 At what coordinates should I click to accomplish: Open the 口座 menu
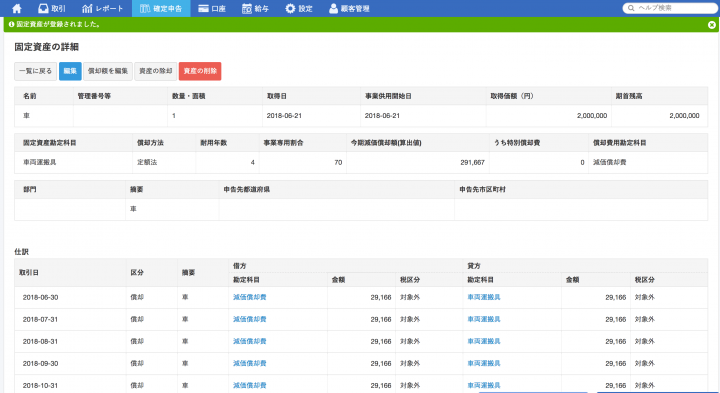click(x=212, y=8)
